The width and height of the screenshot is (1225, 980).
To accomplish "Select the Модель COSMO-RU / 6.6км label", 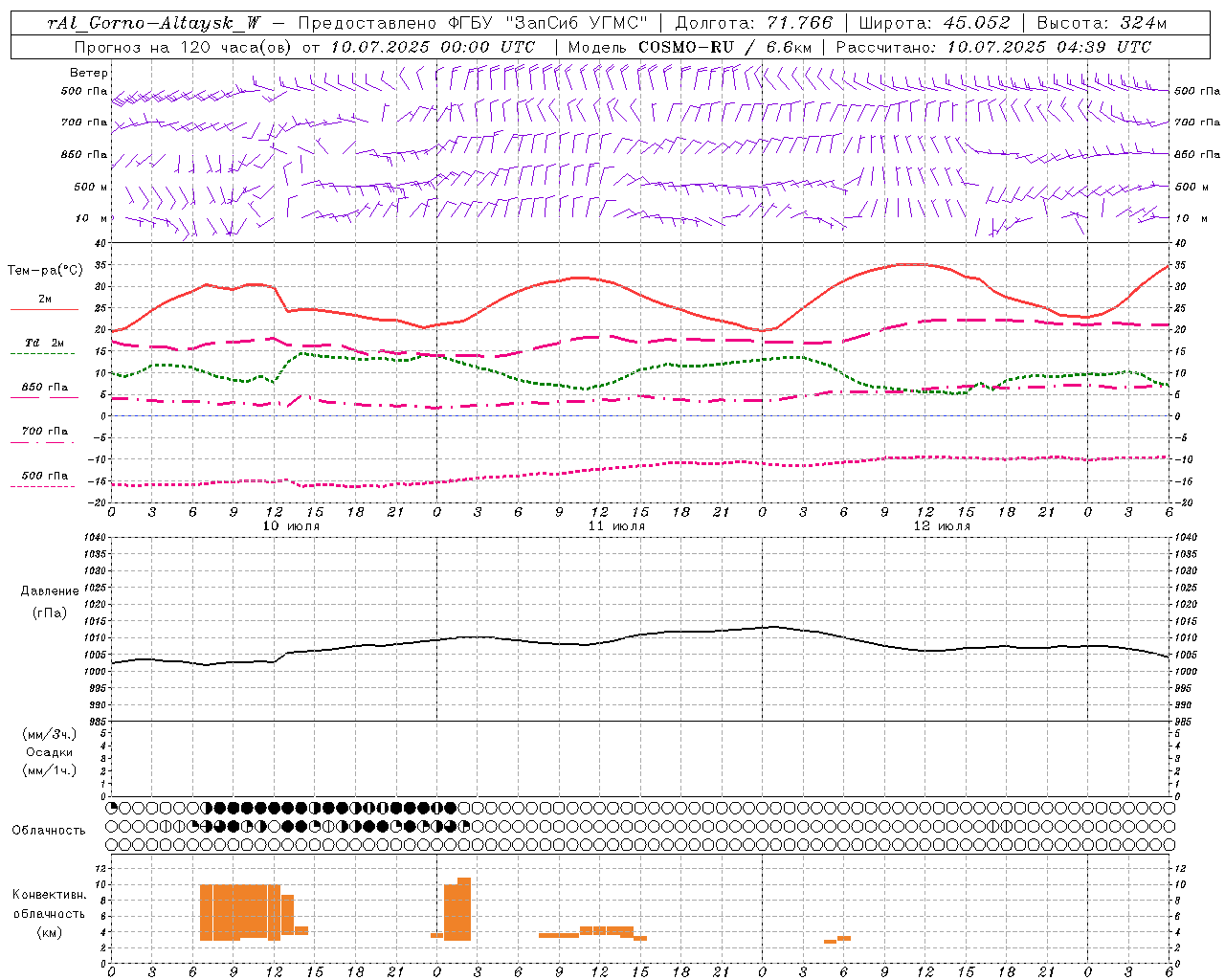I will tap(690, 47).
